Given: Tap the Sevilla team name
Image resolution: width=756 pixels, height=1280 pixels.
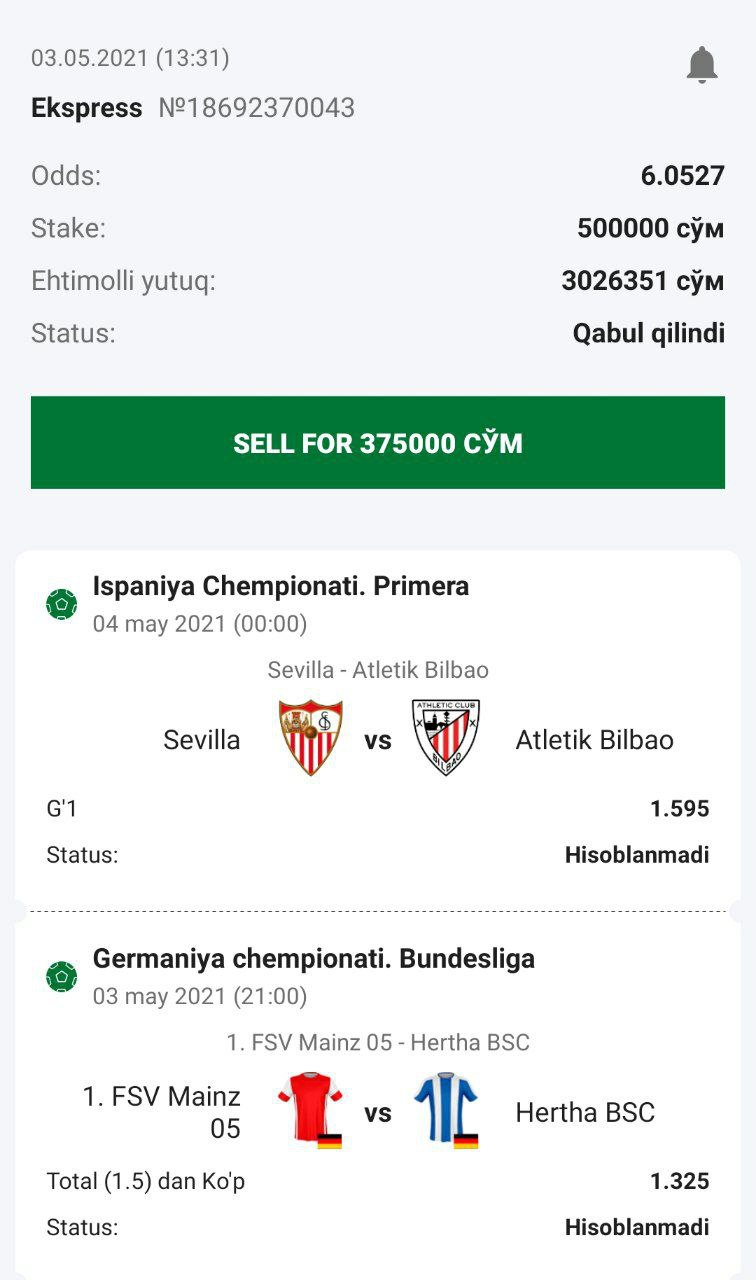Looking at the screenshot, I should (202, 740).
